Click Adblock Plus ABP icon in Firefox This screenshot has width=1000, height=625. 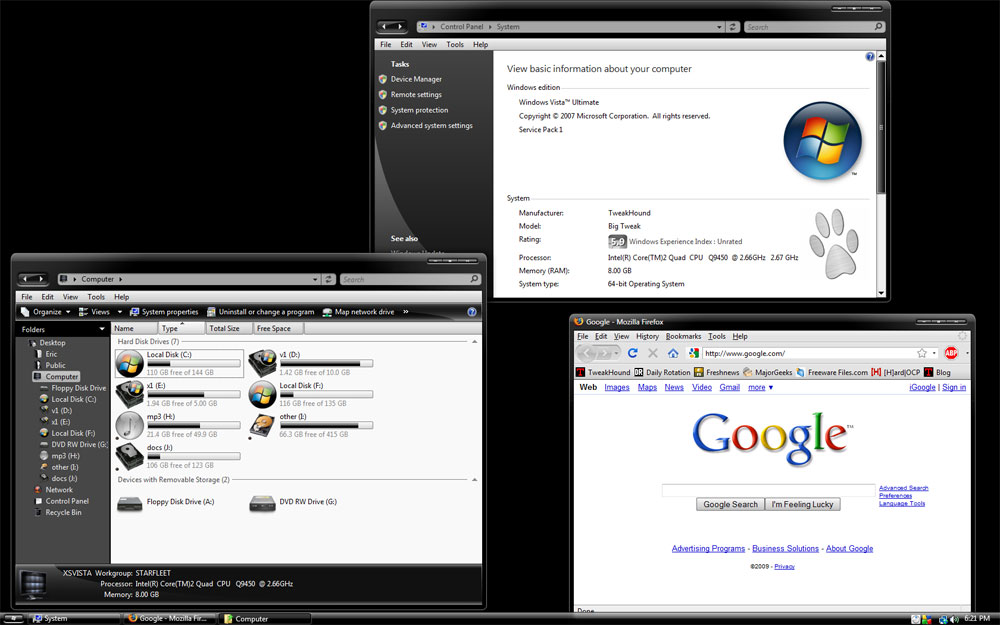point(951,353)
